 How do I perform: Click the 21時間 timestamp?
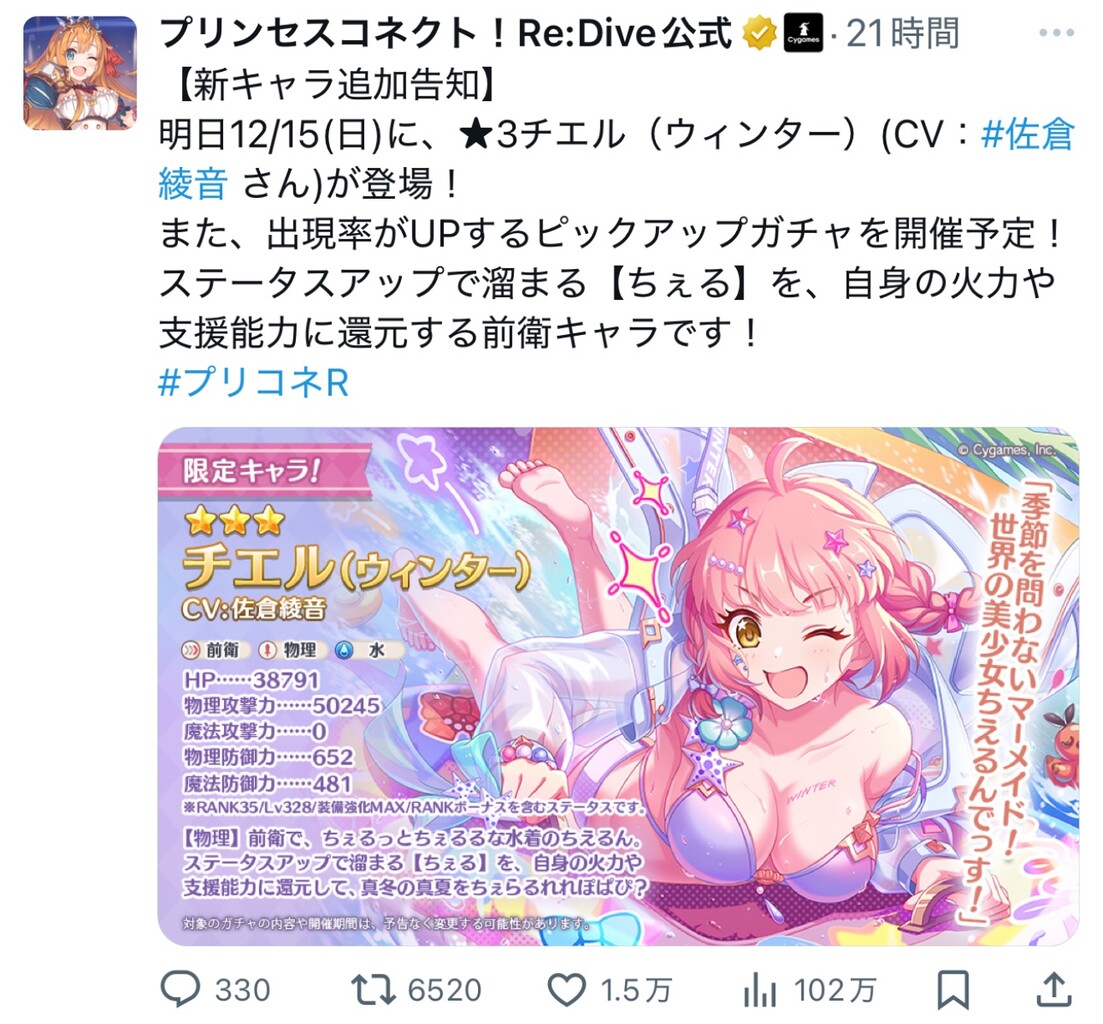point(903,33)
